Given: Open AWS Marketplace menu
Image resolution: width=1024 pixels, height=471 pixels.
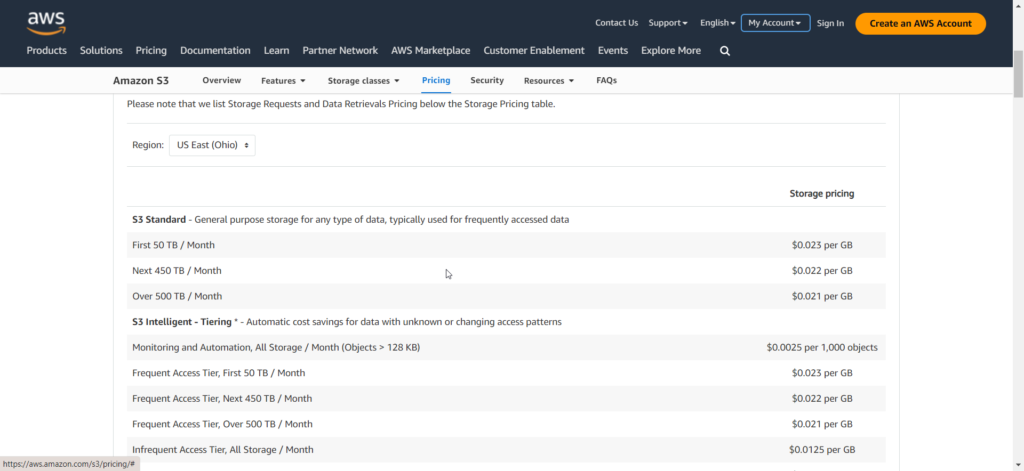Looking at the screenshot, I should [x=430, y=50].
